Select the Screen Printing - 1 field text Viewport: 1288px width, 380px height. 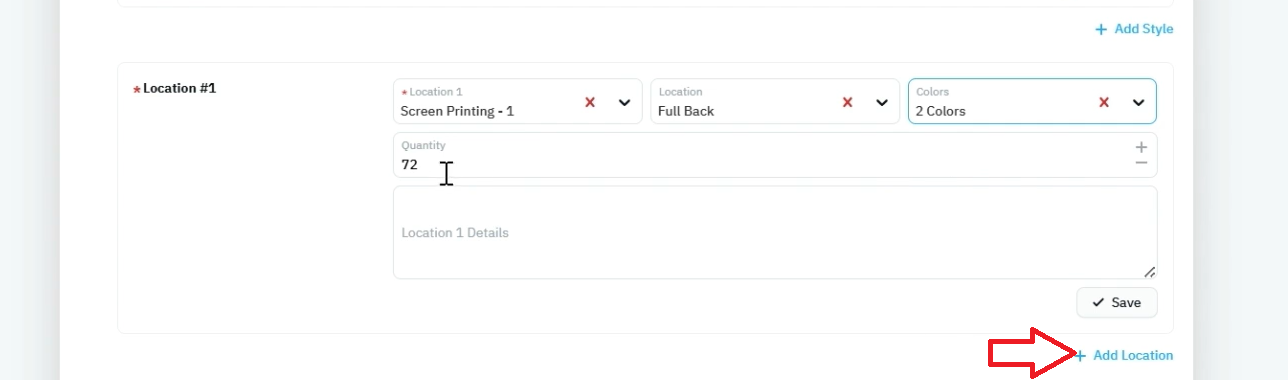click(x=457, y=111)
